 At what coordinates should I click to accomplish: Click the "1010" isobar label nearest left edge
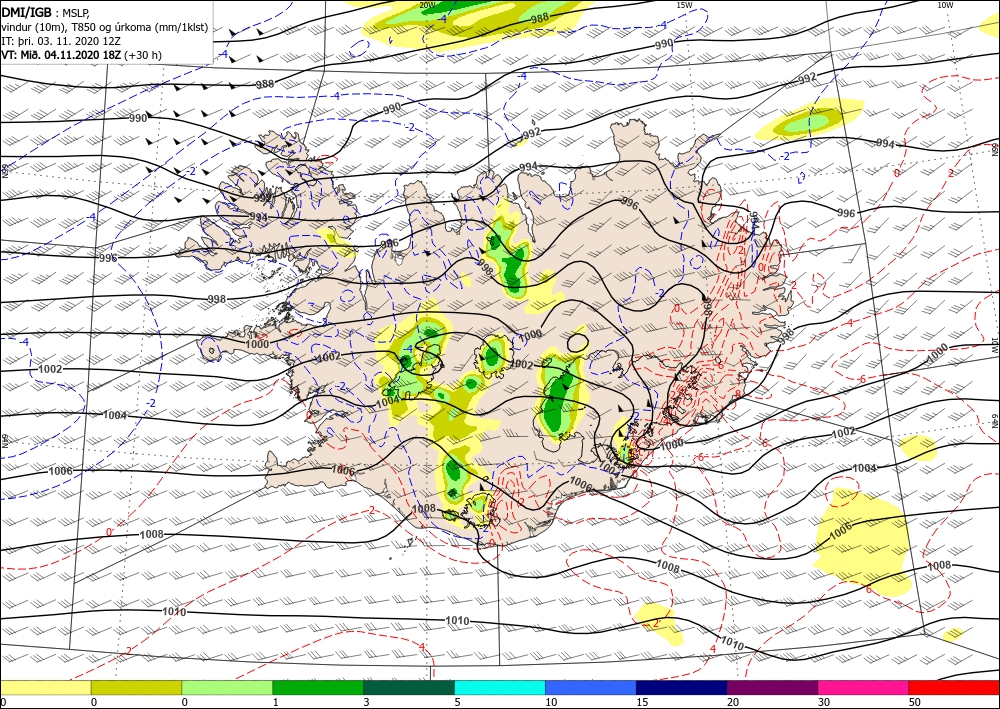click(173, 611)
